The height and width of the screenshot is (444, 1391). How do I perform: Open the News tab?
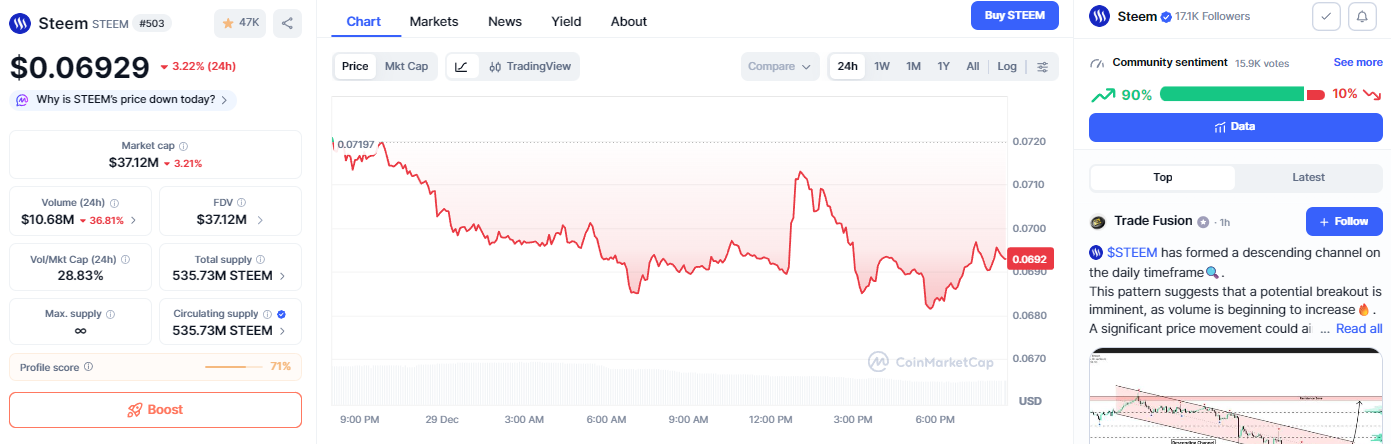coord(505,21)
